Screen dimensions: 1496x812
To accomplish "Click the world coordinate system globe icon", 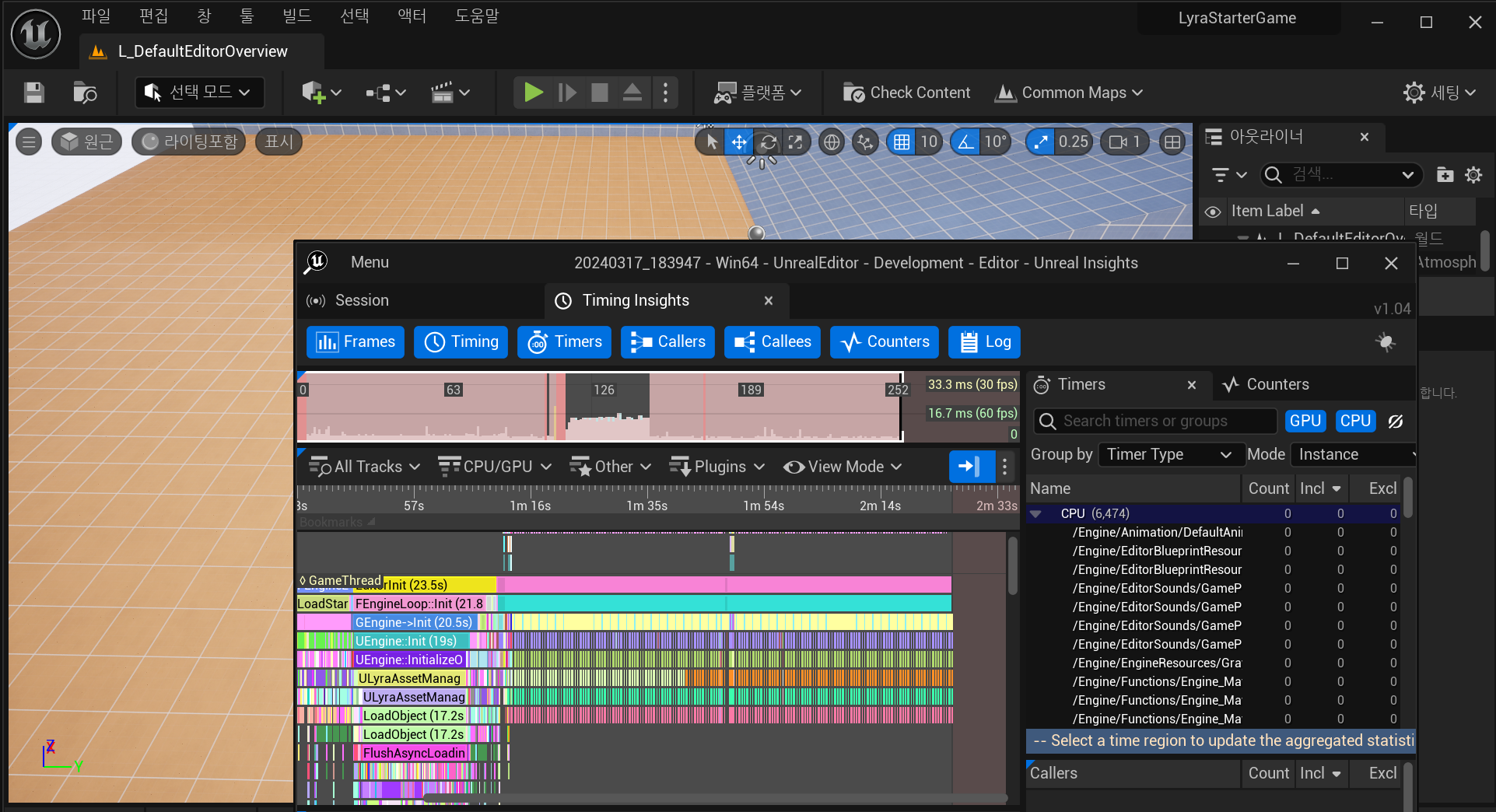I will tap(832, 142).
